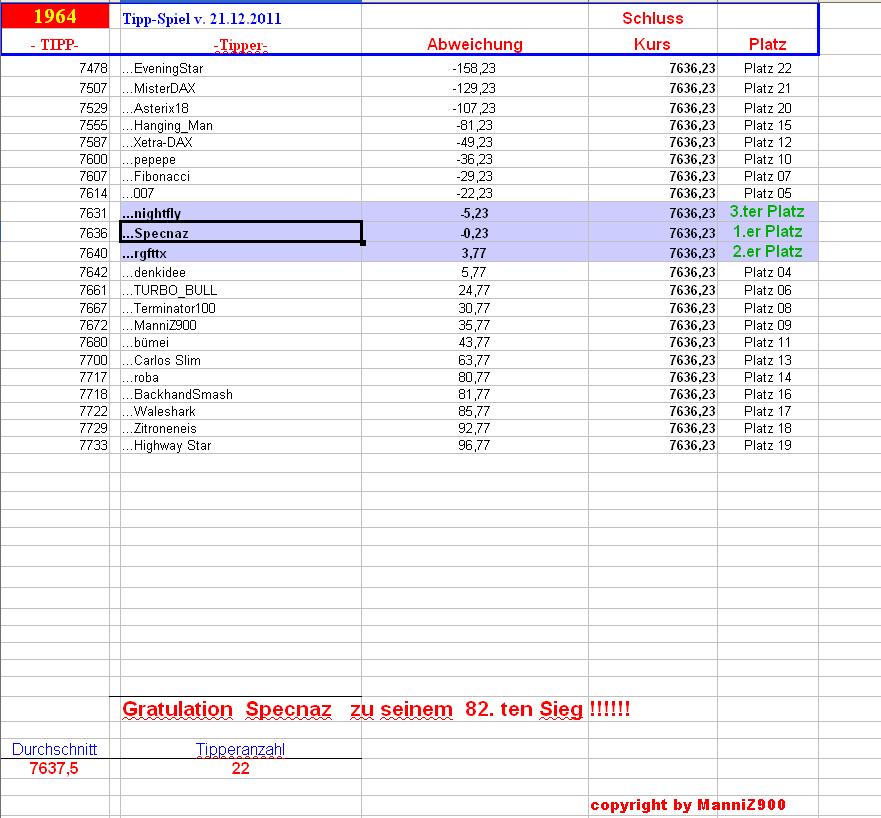
Task: Select the 3.ter Platz green label
Action: pos(766,212)
